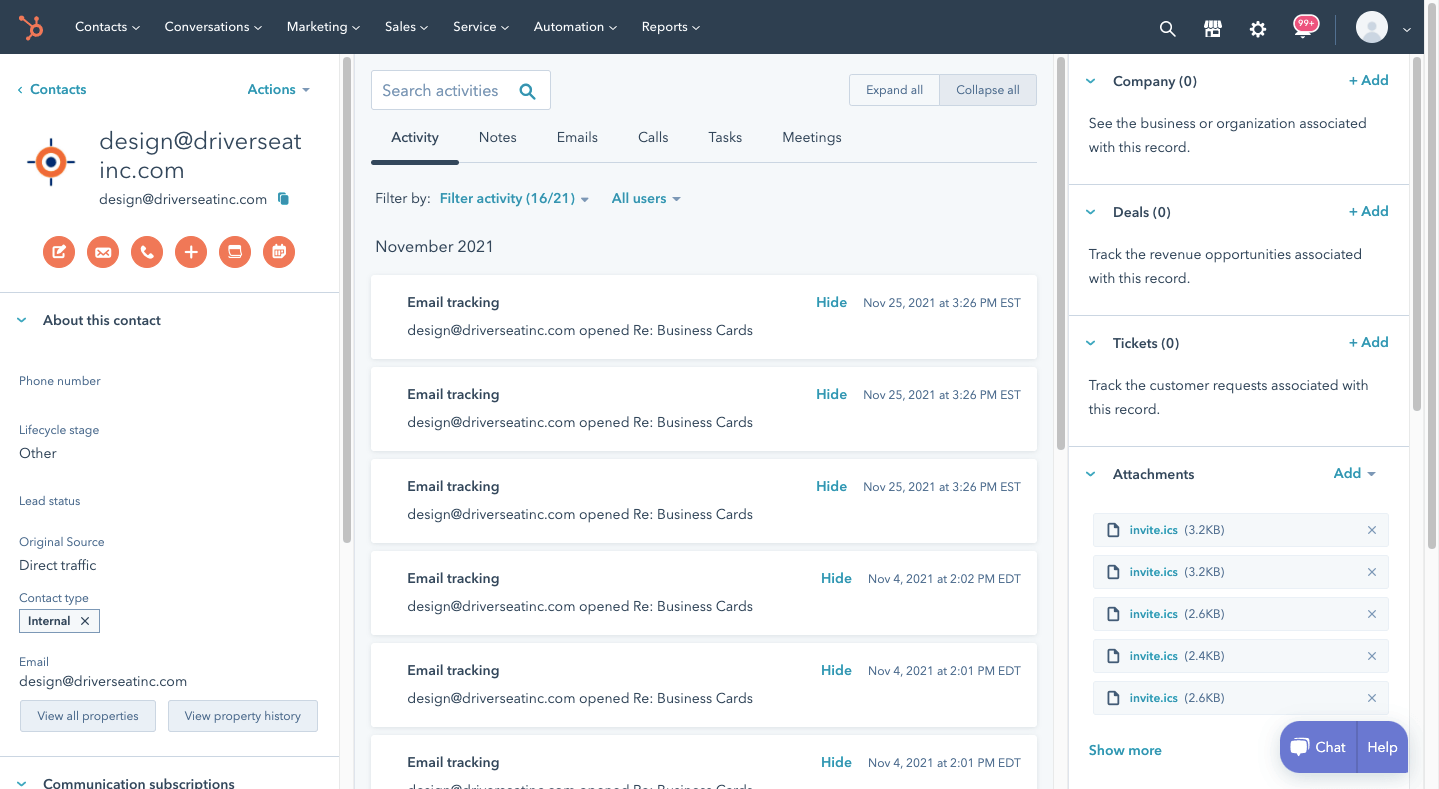This screenshot has height=789, width=1439.
Task: Click the Expand all button
Action: 894,90
